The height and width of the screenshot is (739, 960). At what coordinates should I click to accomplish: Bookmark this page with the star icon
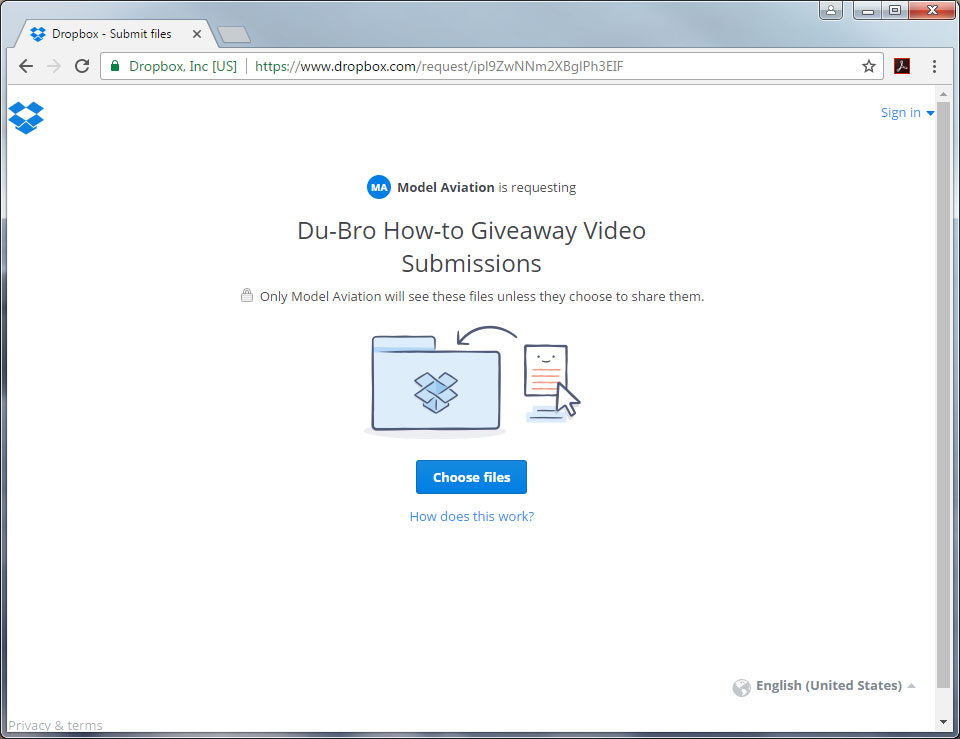click(869, 66)
